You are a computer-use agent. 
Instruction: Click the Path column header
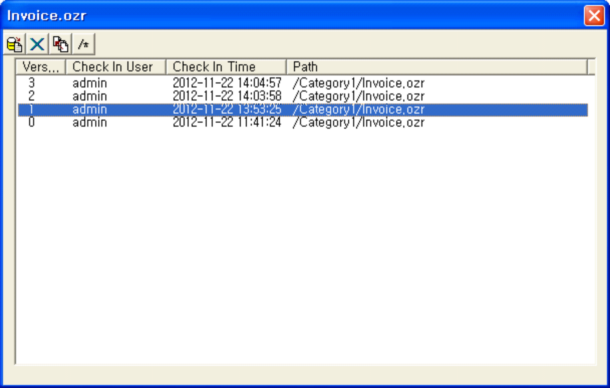click(437, 67)
